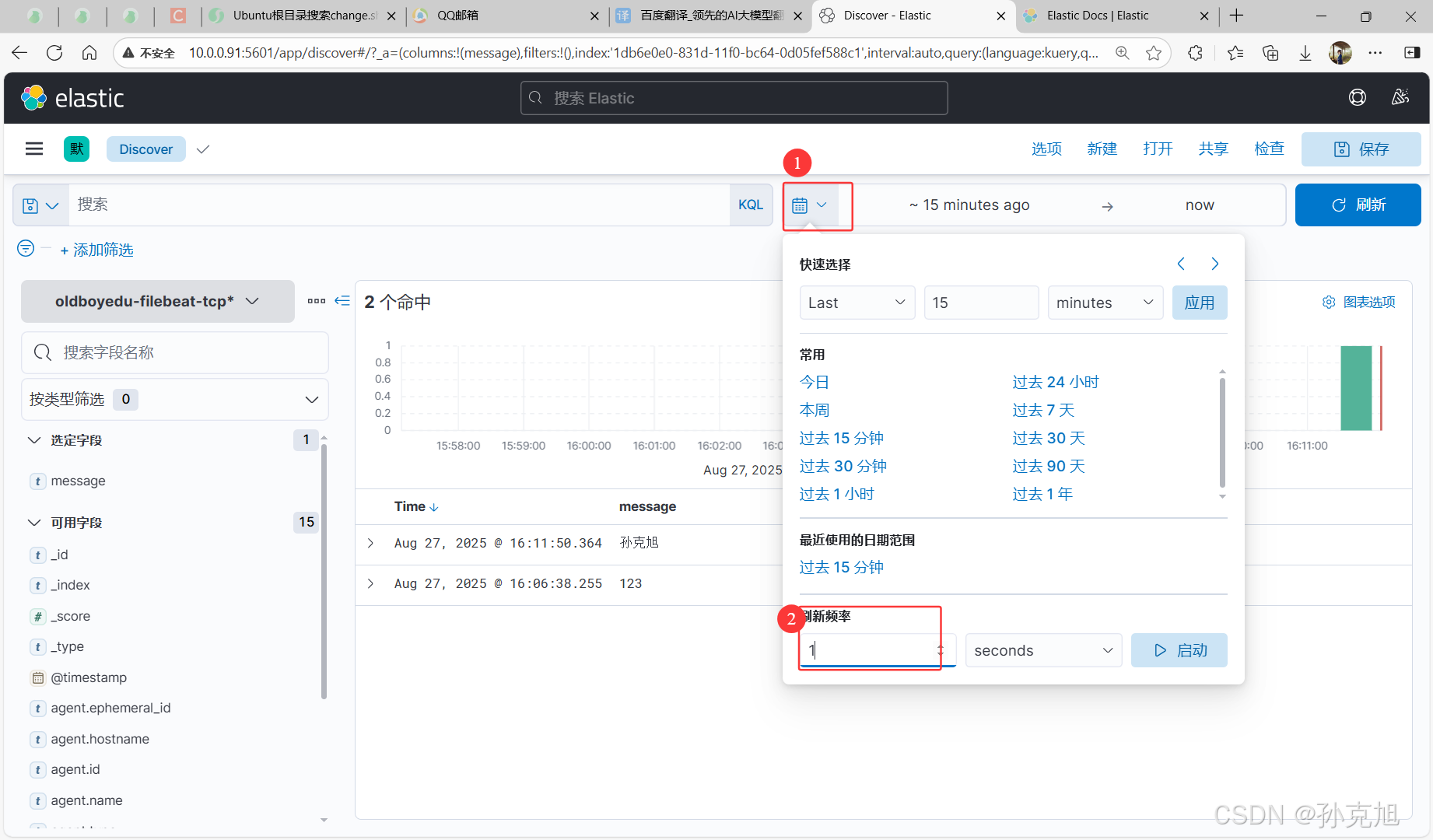Viewport: 1433px width, 840px height.
Task: Open the Discover breadcrumb chevron
Action: coord(203,149)
